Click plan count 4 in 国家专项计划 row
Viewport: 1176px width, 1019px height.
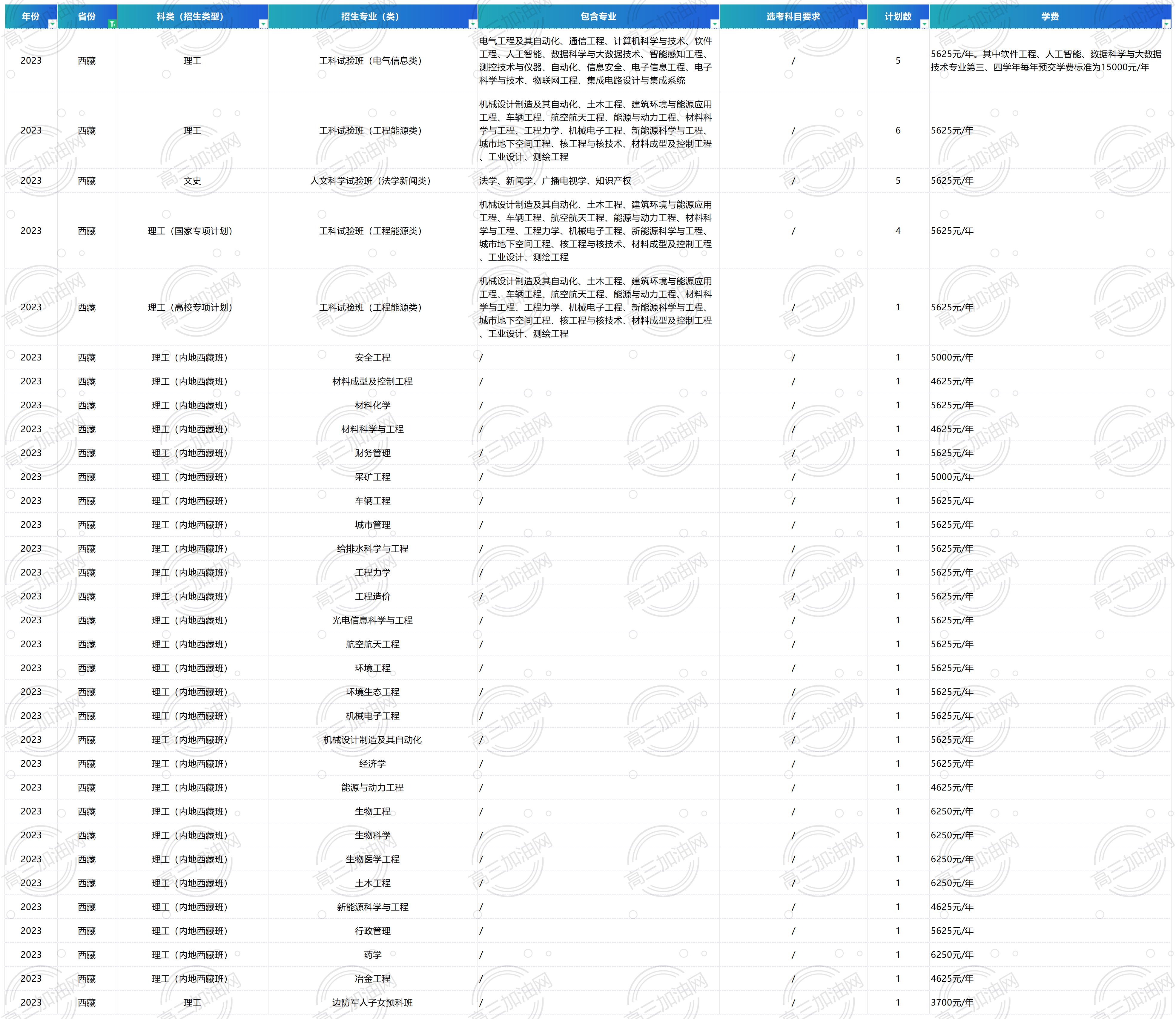(x=898, y=231)
